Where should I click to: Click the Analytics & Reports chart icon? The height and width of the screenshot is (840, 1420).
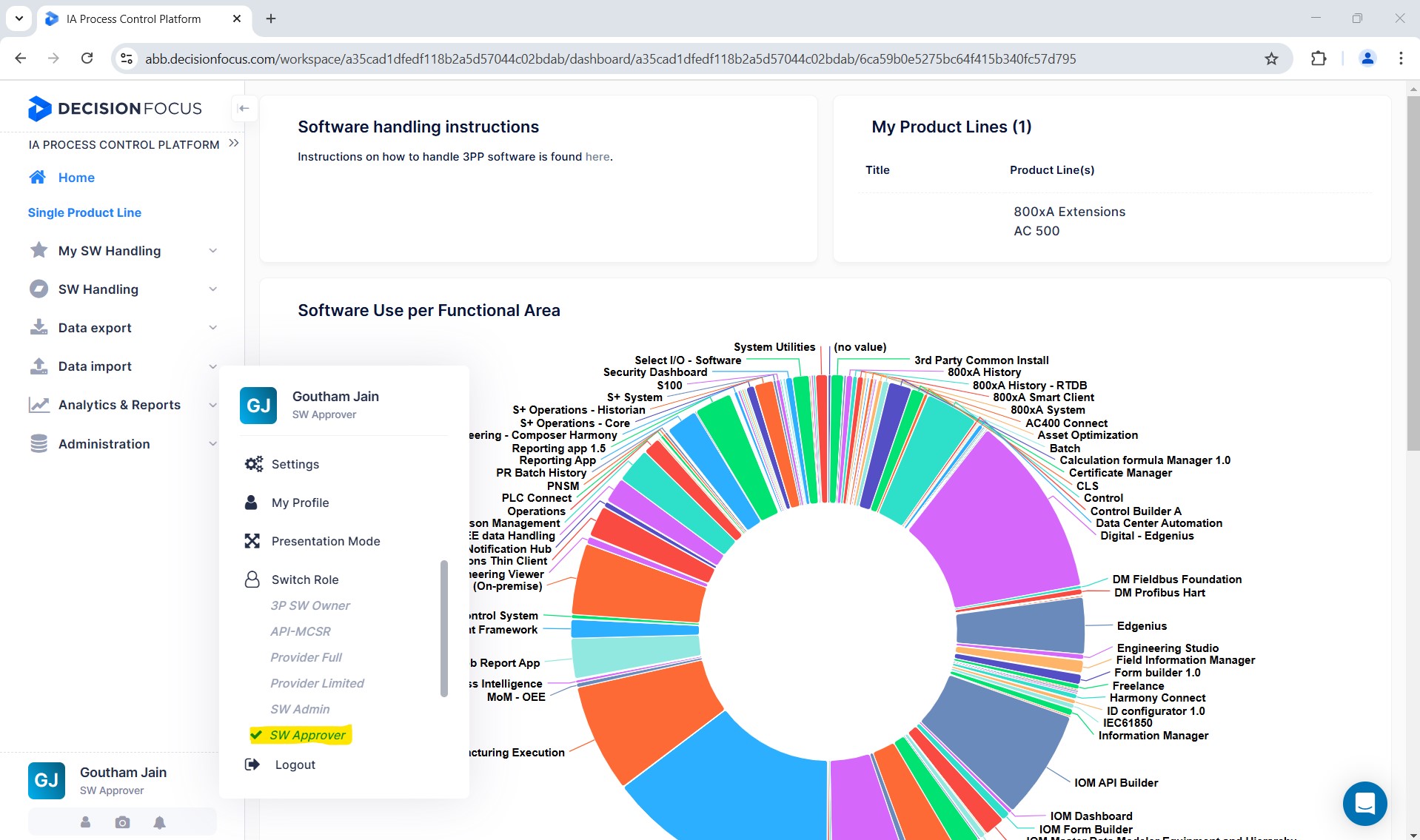click(38, 405)
